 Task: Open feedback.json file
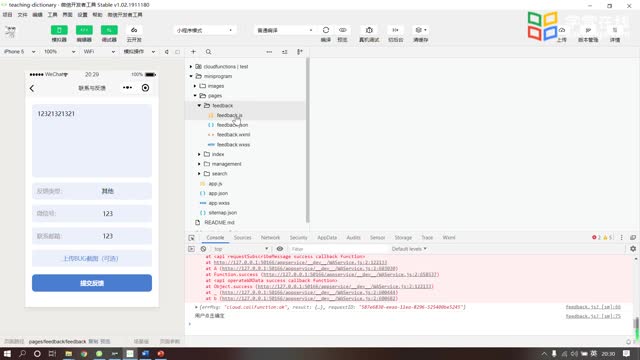click(x=232, y=125)
